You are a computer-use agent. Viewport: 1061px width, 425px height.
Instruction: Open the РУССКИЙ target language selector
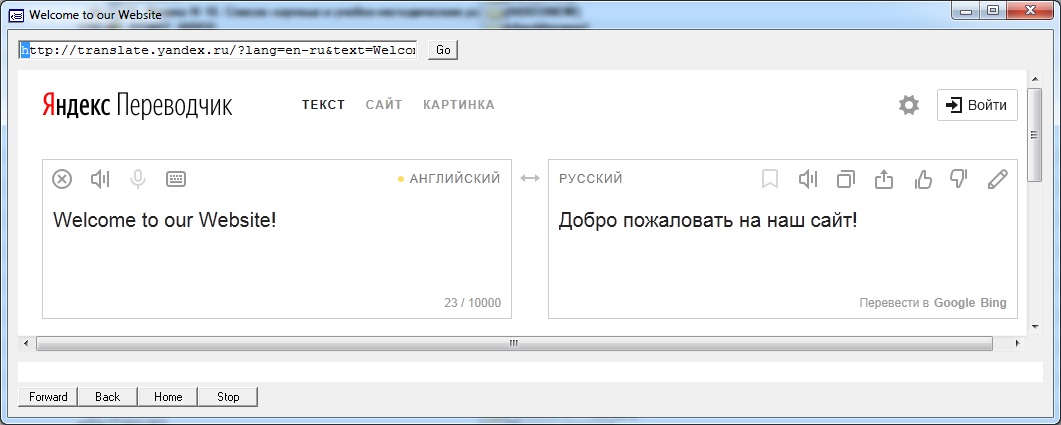(591, 179)
